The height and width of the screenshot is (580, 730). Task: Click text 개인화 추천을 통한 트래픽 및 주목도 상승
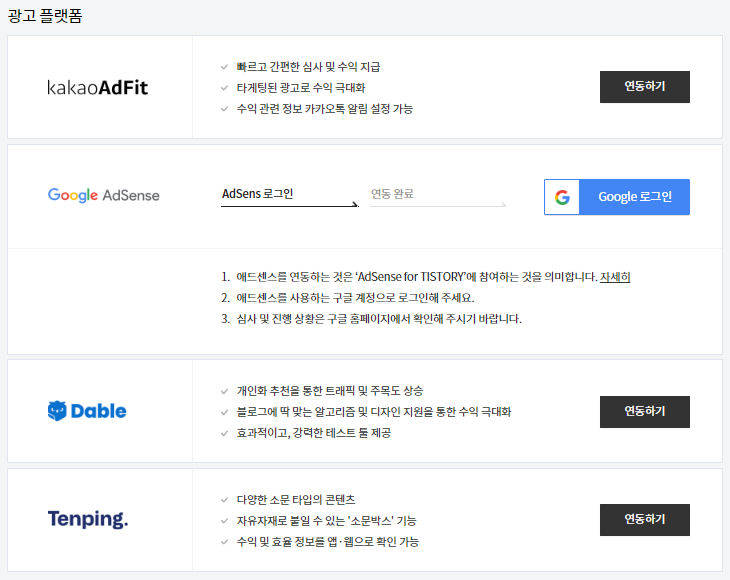[330, 391]
